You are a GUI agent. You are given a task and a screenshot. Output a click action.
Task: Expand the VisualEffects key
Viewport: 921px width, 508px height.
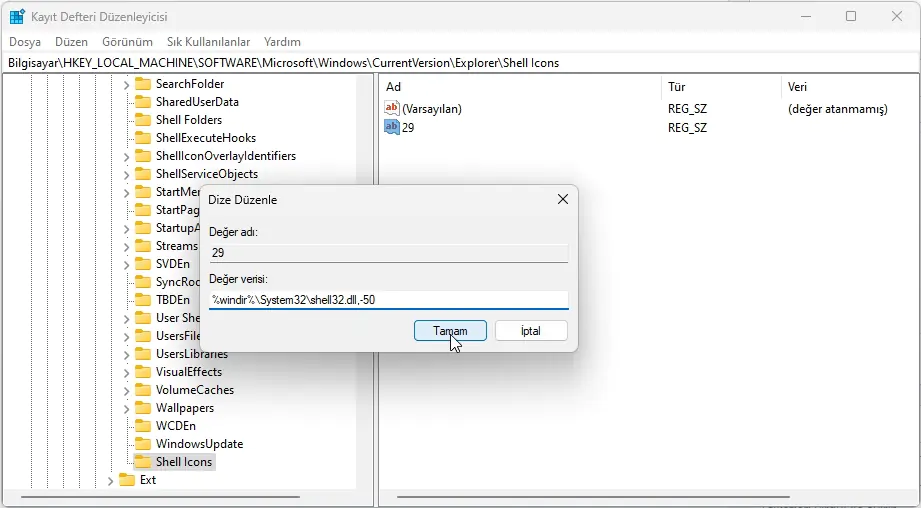[126, 372]
